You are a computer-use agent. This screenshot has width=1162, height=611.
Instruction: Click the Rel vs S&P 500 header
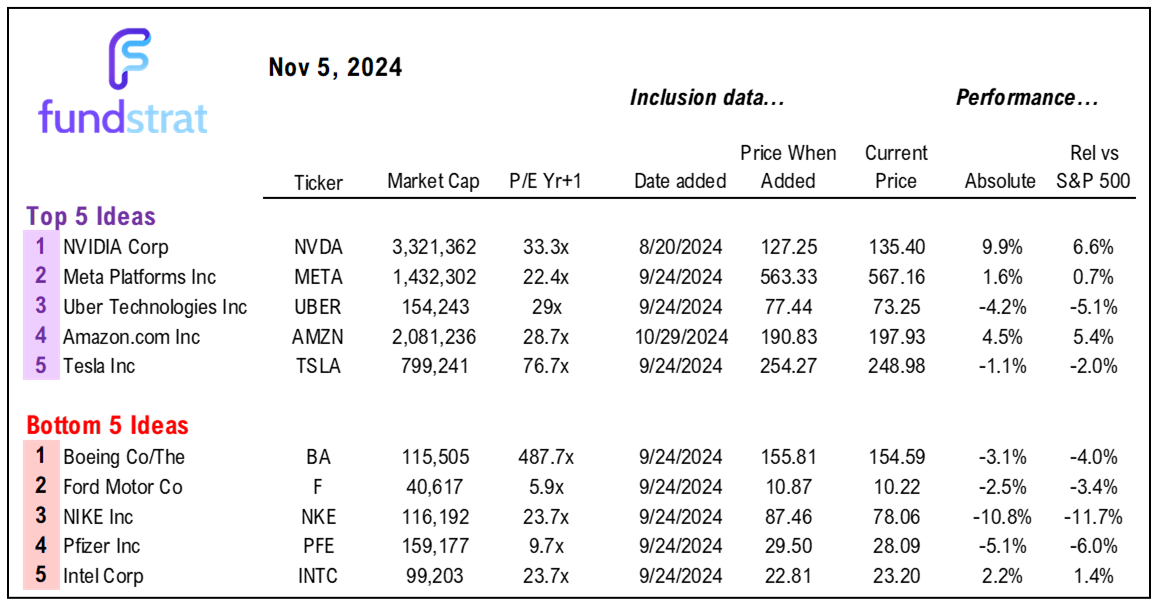(x=1094, y=167)
